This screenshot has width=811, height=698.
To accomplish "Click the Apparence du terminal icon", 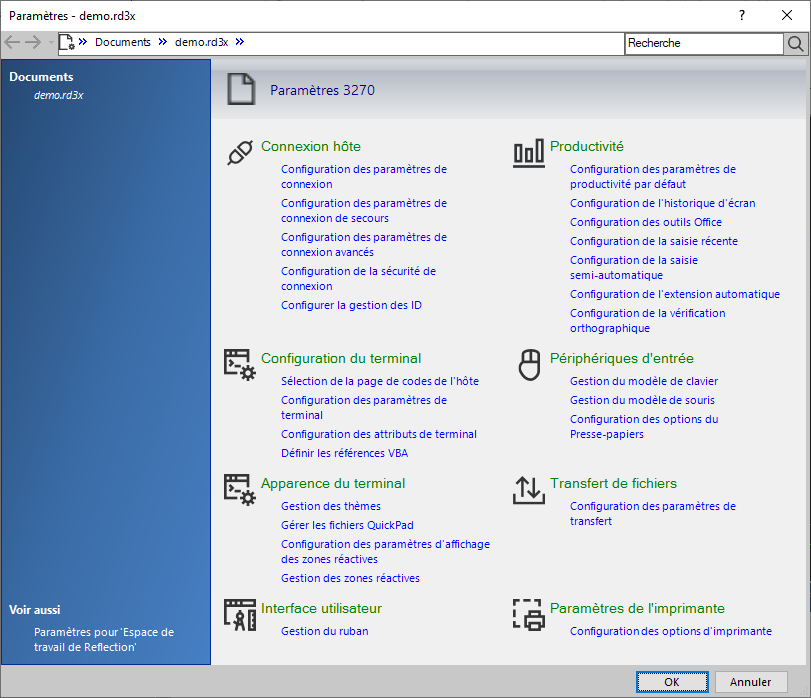I will (239, 490).
